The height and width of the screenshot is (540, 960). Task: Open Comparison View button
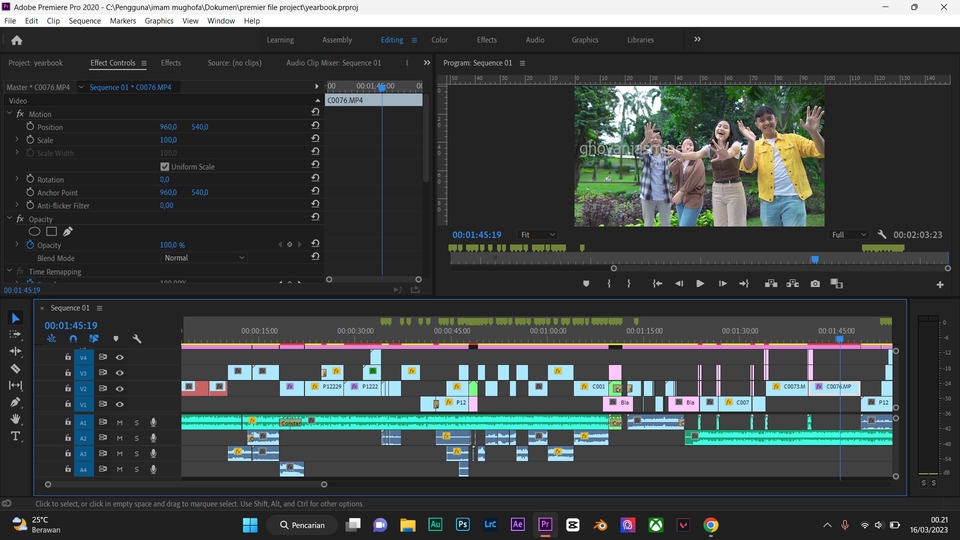point(836,283)
